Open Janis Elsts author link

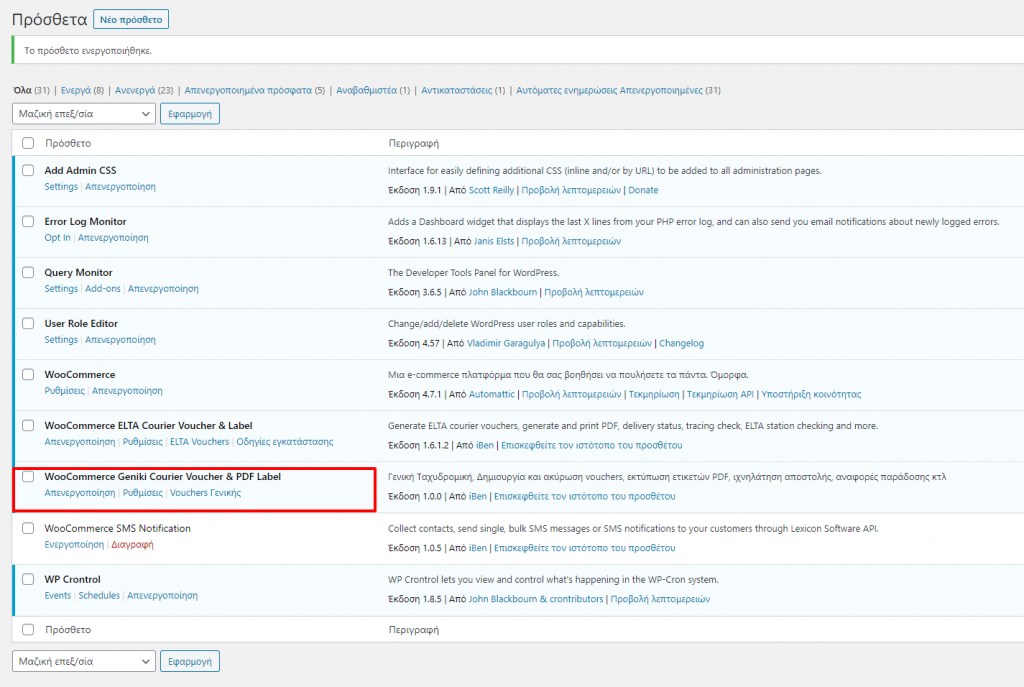[494, 241]
